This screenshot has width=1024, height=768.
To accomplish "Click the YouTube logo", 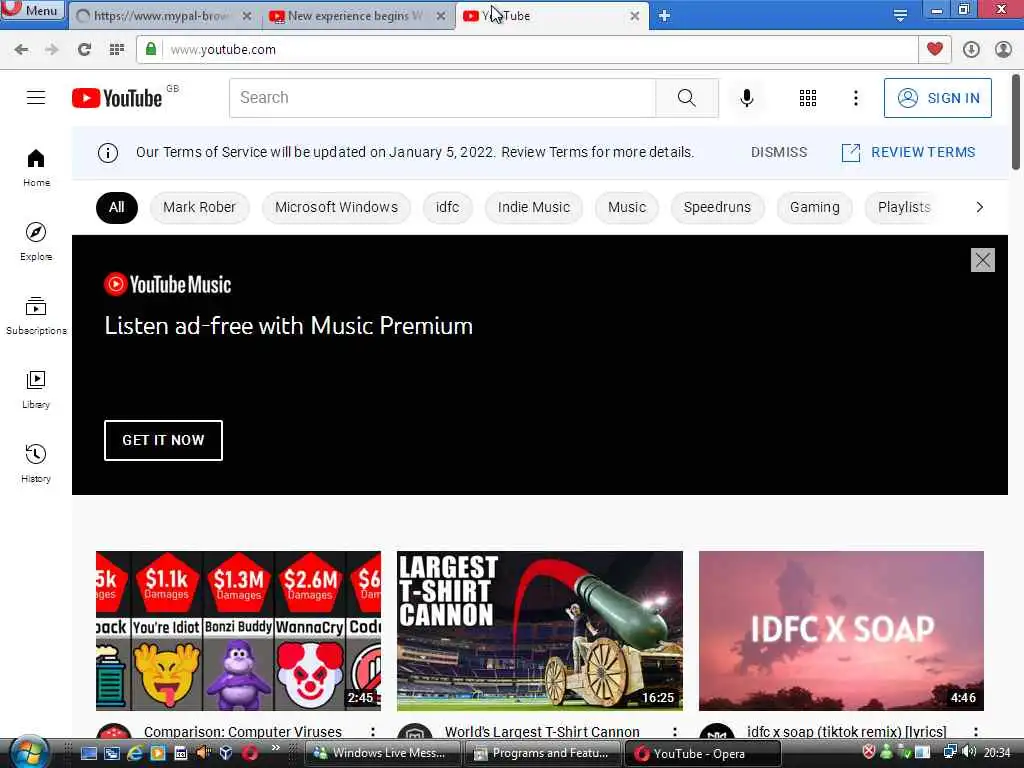I will point(118,98).
